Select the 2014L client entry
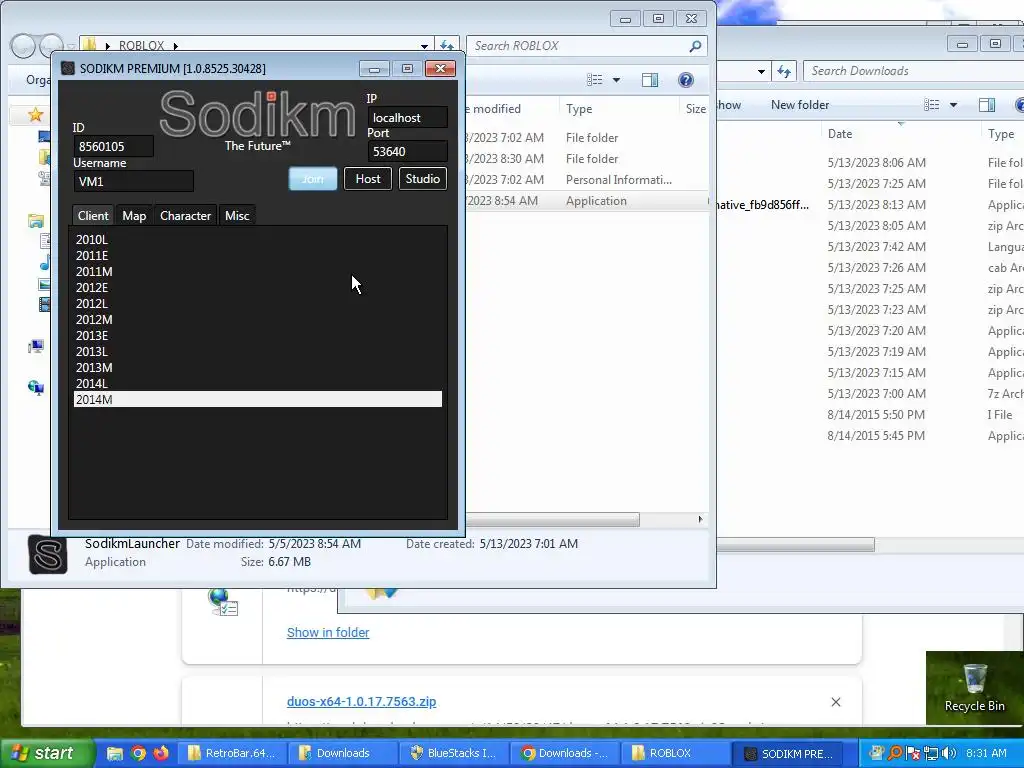Image resolution: width=1024 pixels, height=768 pixels. coord(257,383)
